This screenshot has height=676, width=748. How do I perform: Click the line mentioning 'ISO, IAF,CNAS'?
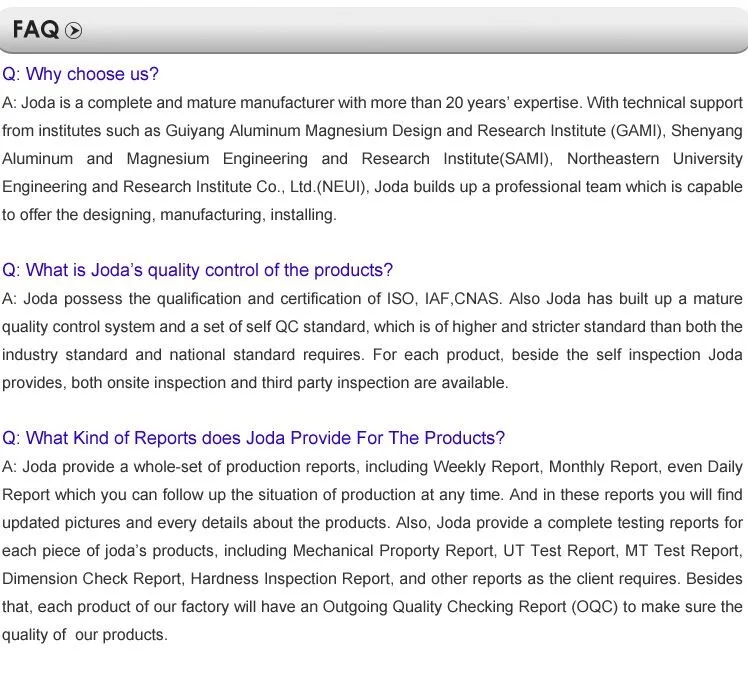click(372, 299)
